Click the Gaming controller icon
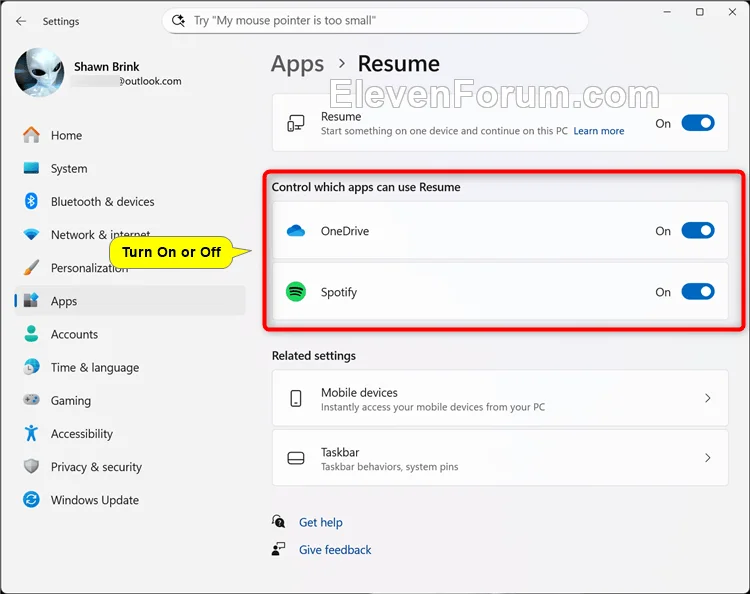Viewport: 750px width, 594px height. [x=32, y=400]
